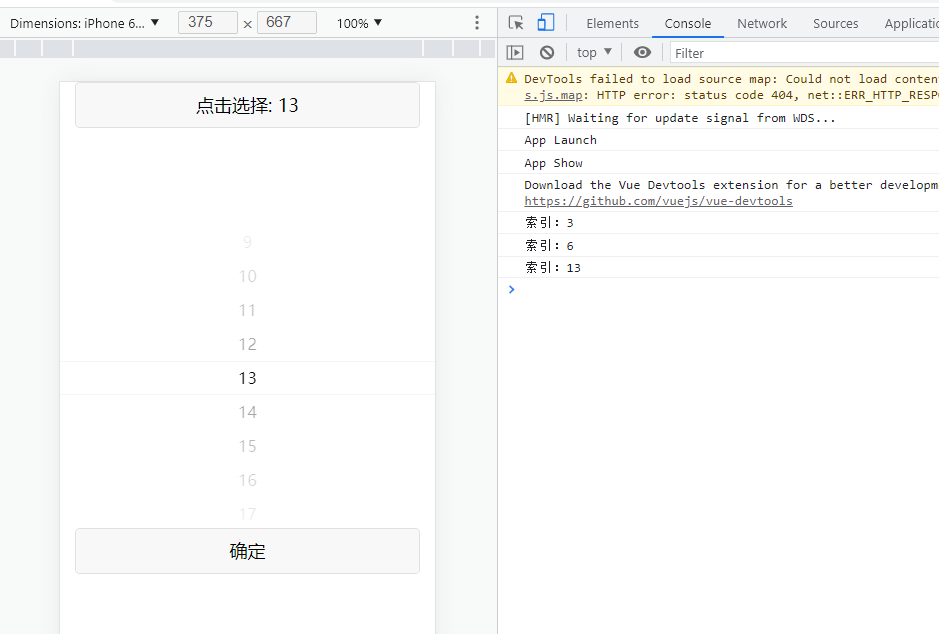The height and width of the screenshot is (634, 939).
Task: Switch to the Sources tab
Action: [836, 23]
